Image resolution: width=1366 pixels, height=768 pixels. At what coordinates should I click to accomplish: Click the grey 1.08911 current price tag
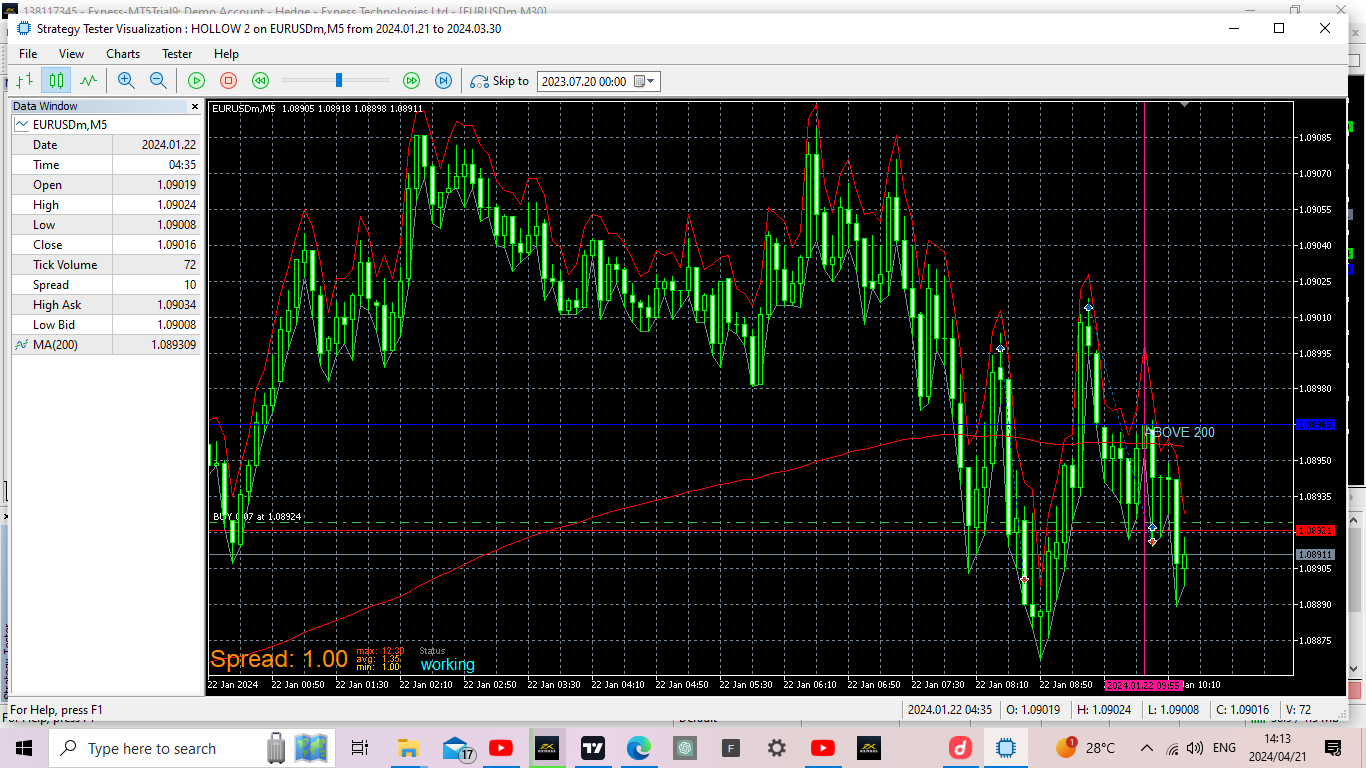(1315, 554)
